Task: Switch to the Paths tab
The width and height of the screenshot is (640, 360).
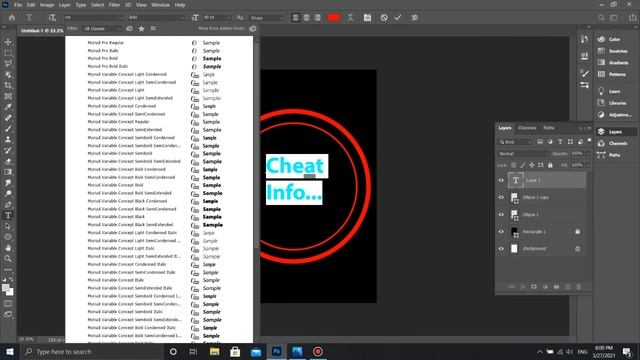Action: [549, 128]
